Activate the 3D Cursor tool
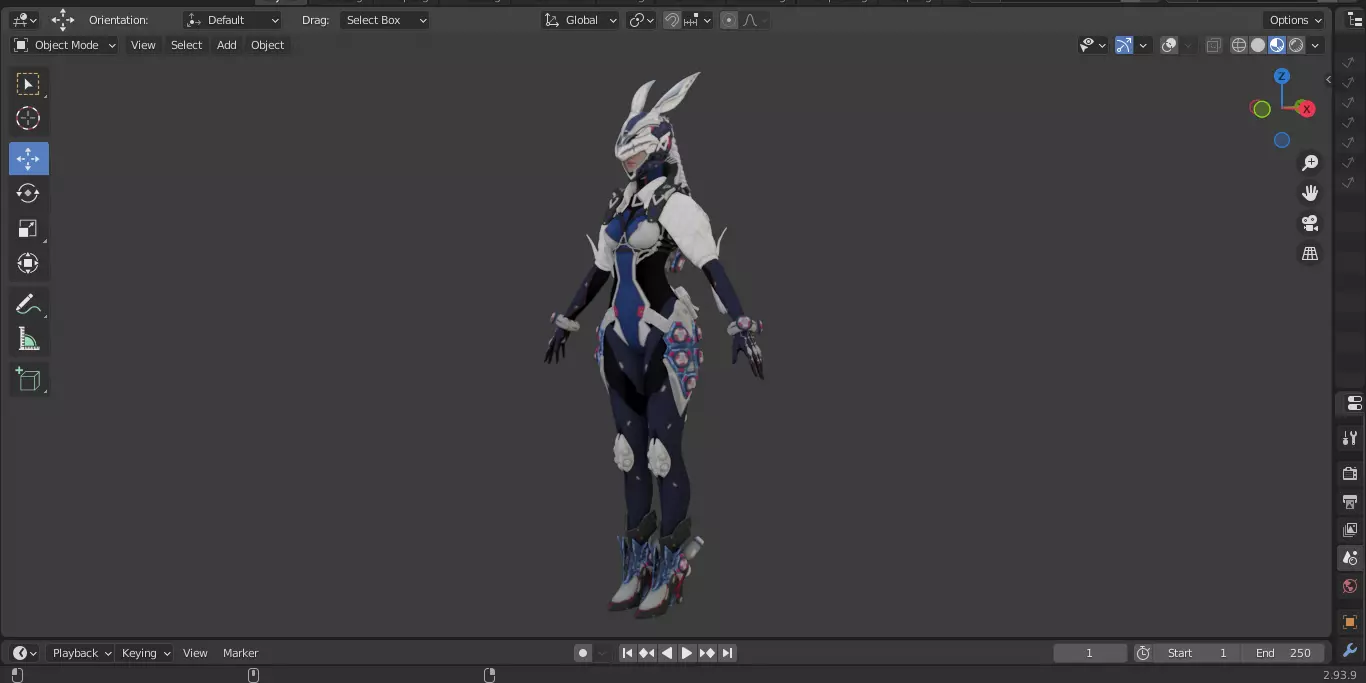Image resolution: width=1366 pixels, height=683 pixels. pos(28,118)
